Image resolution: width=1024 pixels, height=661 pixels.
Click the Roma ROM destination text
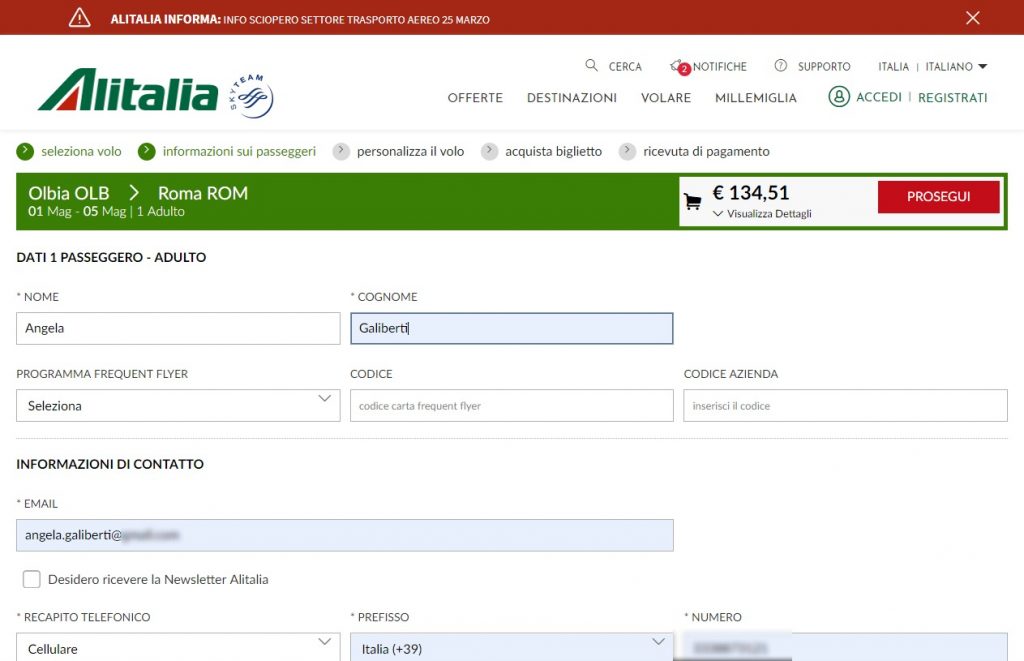[203, 193]
